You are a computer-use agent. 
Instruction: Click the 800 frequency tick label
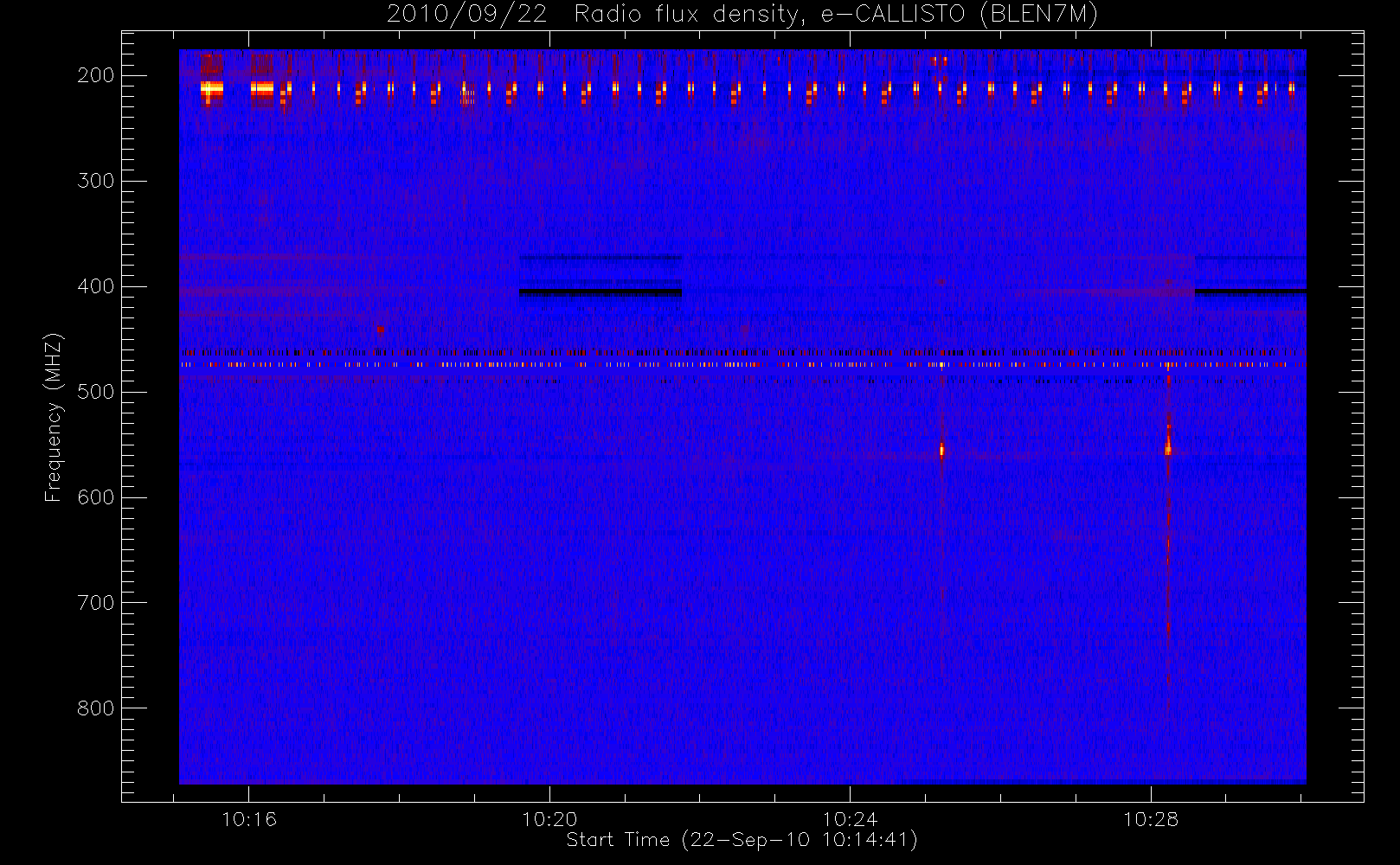[x=95, y=708]
